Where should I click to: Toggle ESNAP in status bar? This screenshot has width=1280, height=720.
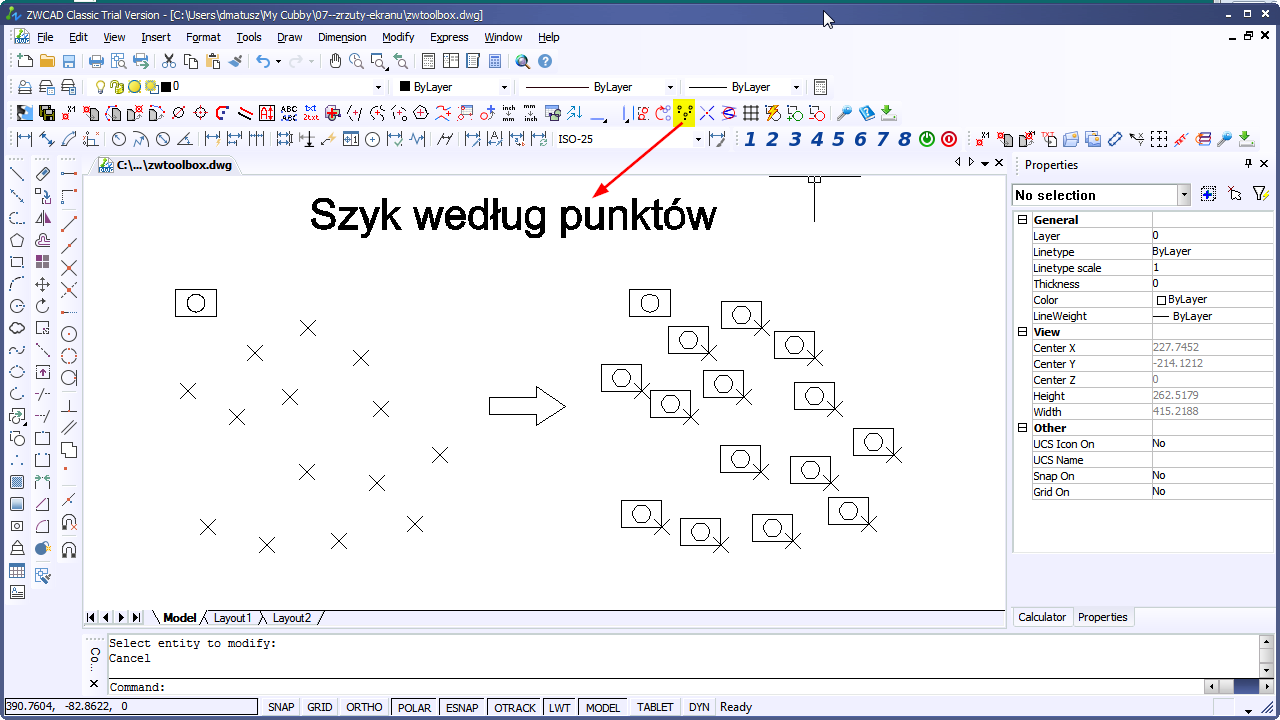[462, 707]
